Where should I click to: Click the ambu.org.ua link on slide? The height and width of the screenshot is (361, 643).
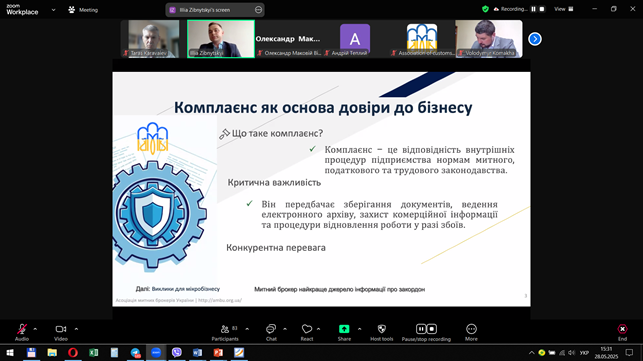[x=220, y=300]
